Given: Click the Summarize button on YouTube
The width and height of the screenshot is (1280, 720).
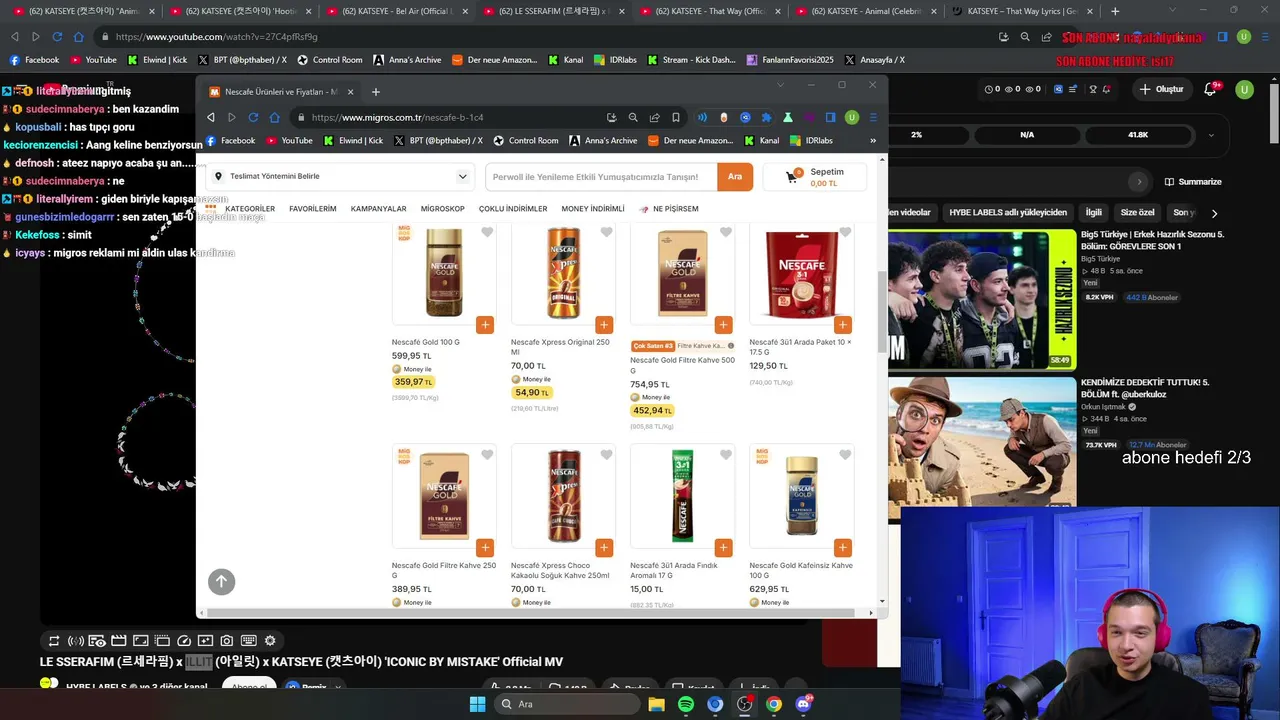Looking at the screenshot, I should click(x=1193, y=182).
